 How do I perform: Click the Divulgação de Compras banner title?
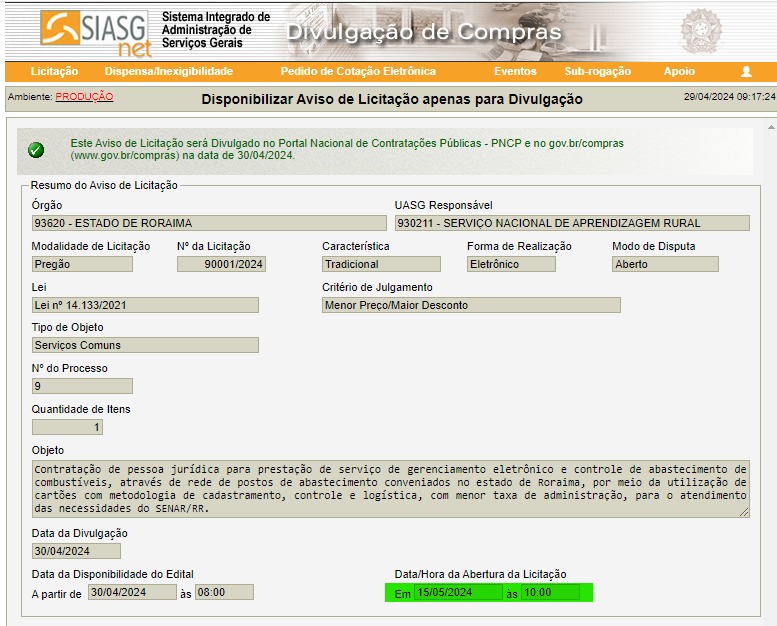pos(424,32)
